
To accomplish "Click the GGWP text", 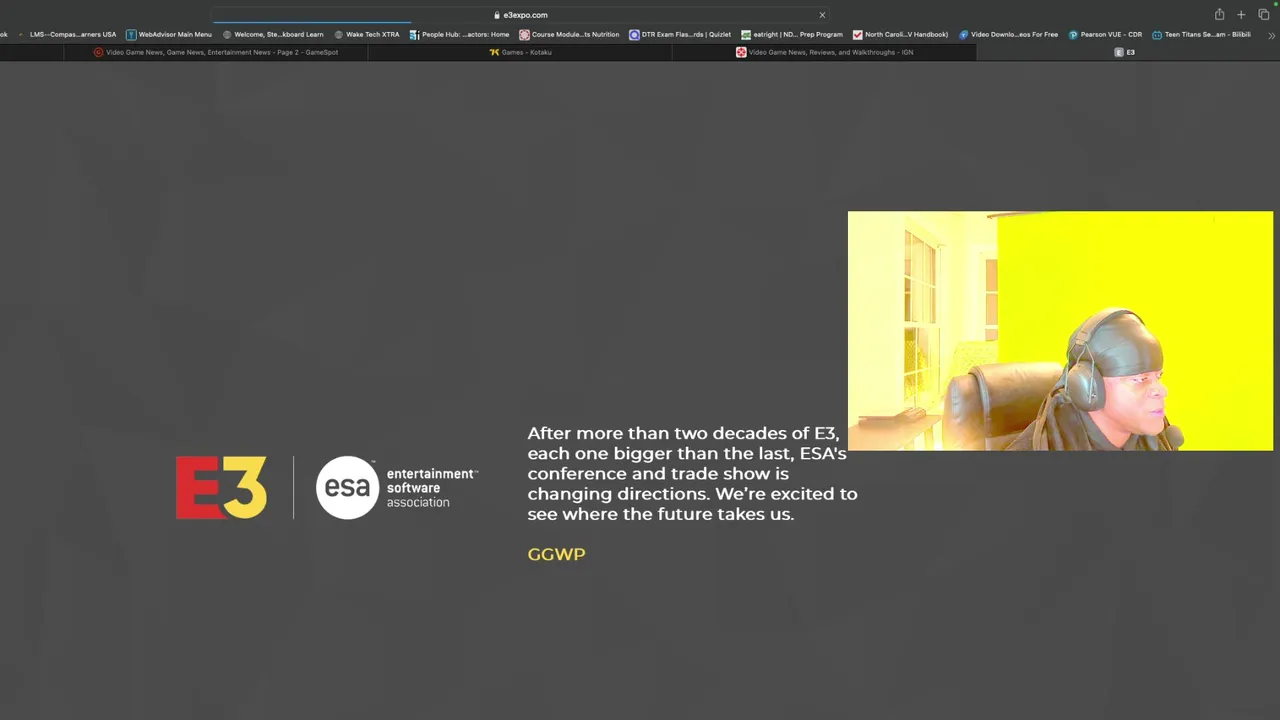I will (556, 554).
